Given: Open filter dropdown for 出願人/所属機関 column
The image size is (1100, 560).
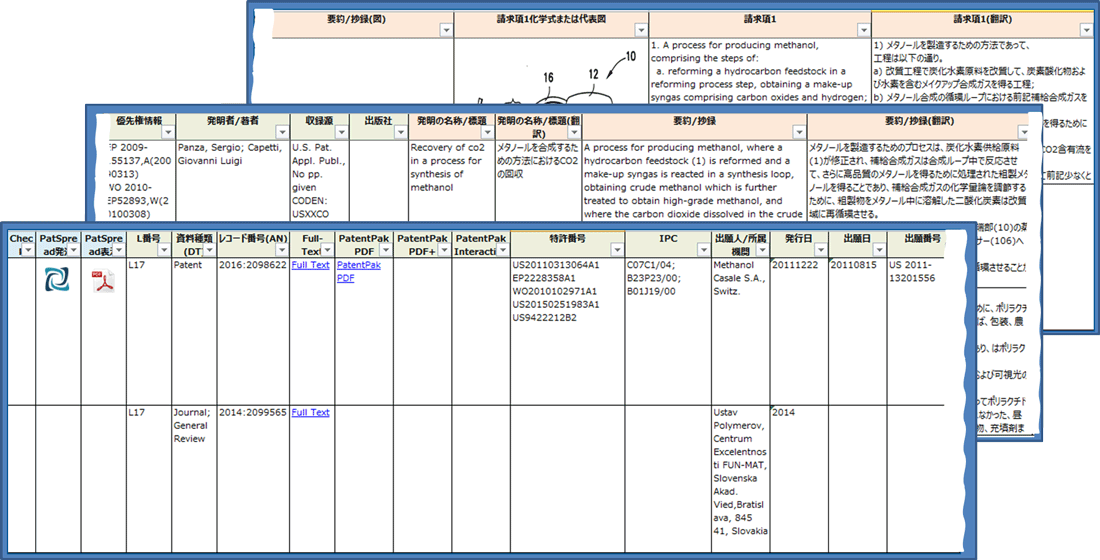Looking at the screenshot, I should [x=762, y=251].
